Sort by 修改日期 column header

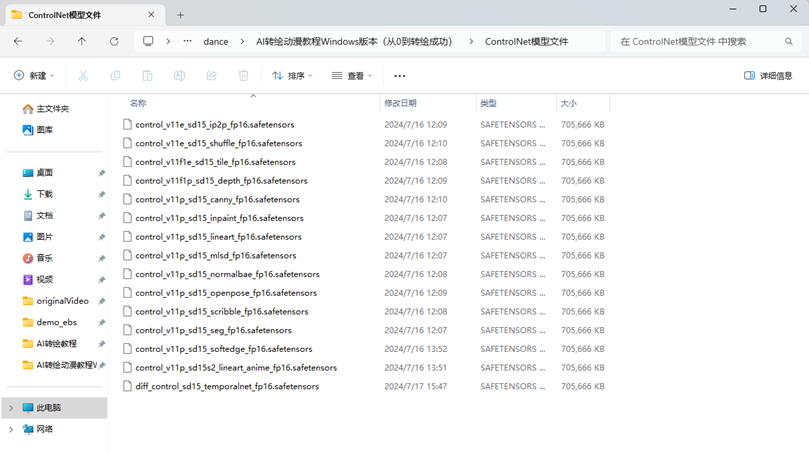point(428,103)
